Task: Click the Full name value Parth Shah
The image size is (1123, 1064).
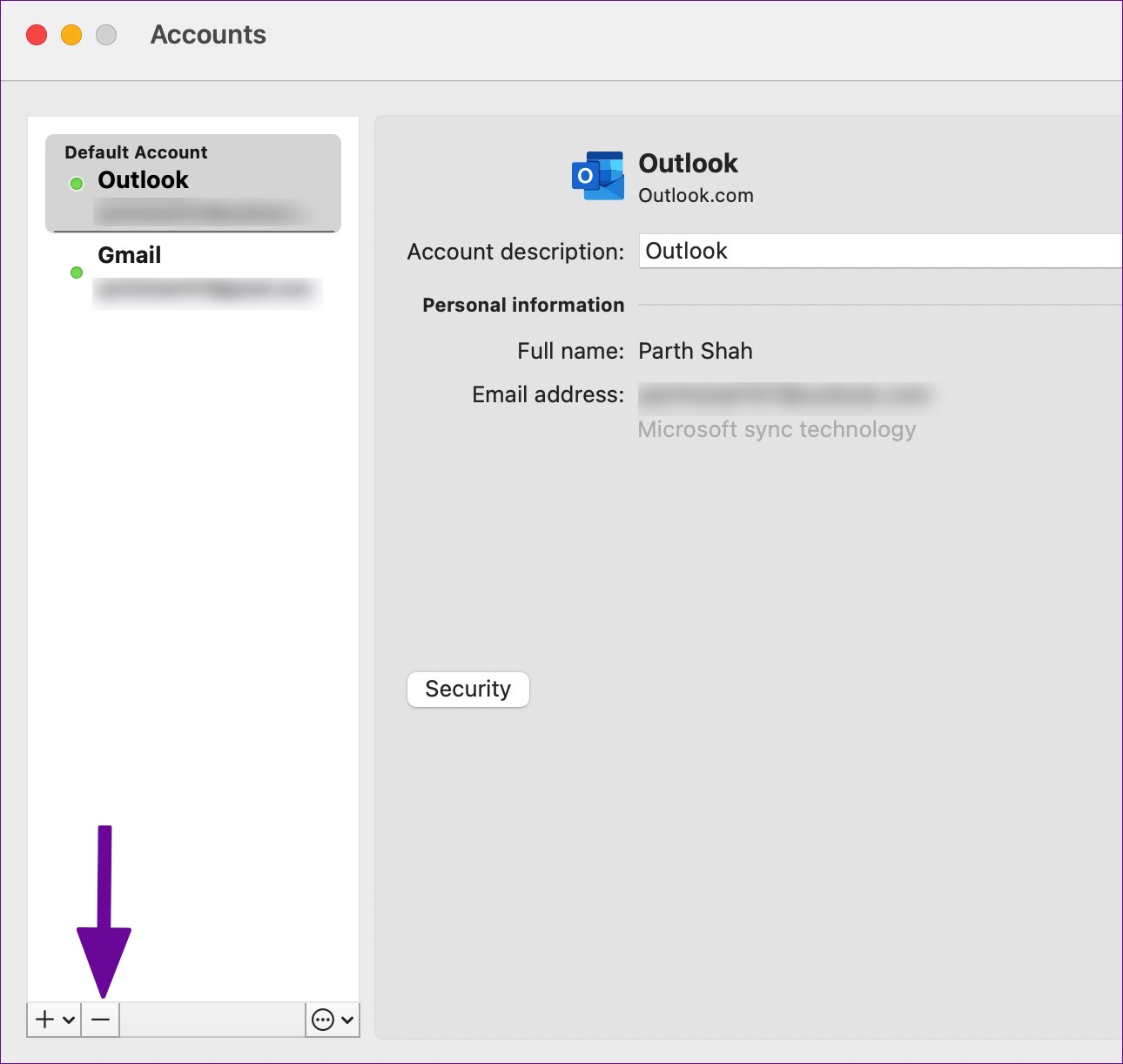Action: (696, 351)
